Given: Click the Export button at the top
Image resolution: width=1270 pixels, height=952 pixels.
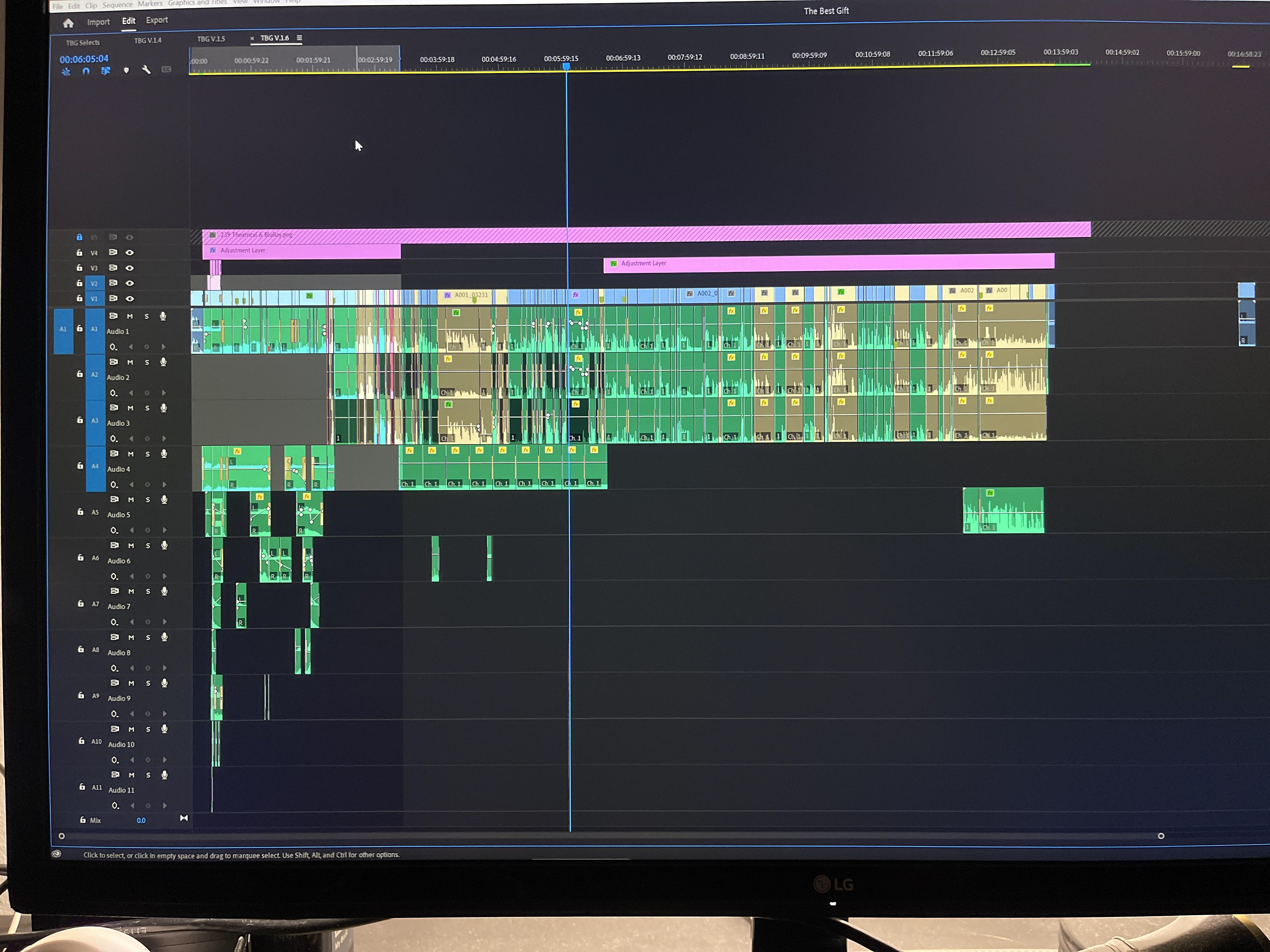Looking at the screenshot, I should [x=157, y=20].
